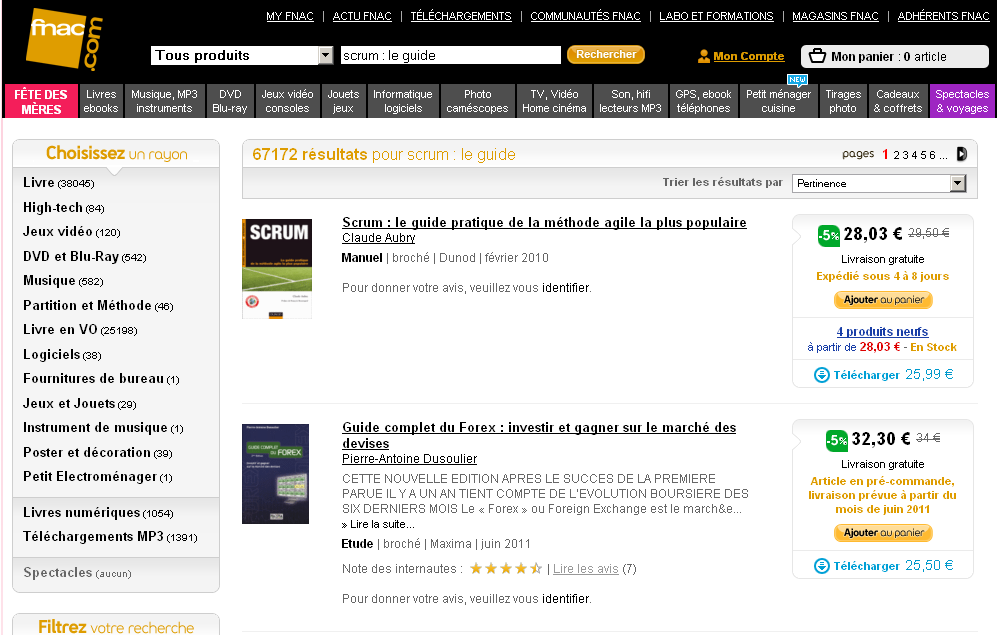Open the Tirages photo tab
Screen dimensions: 998x635
coord(843,101)
